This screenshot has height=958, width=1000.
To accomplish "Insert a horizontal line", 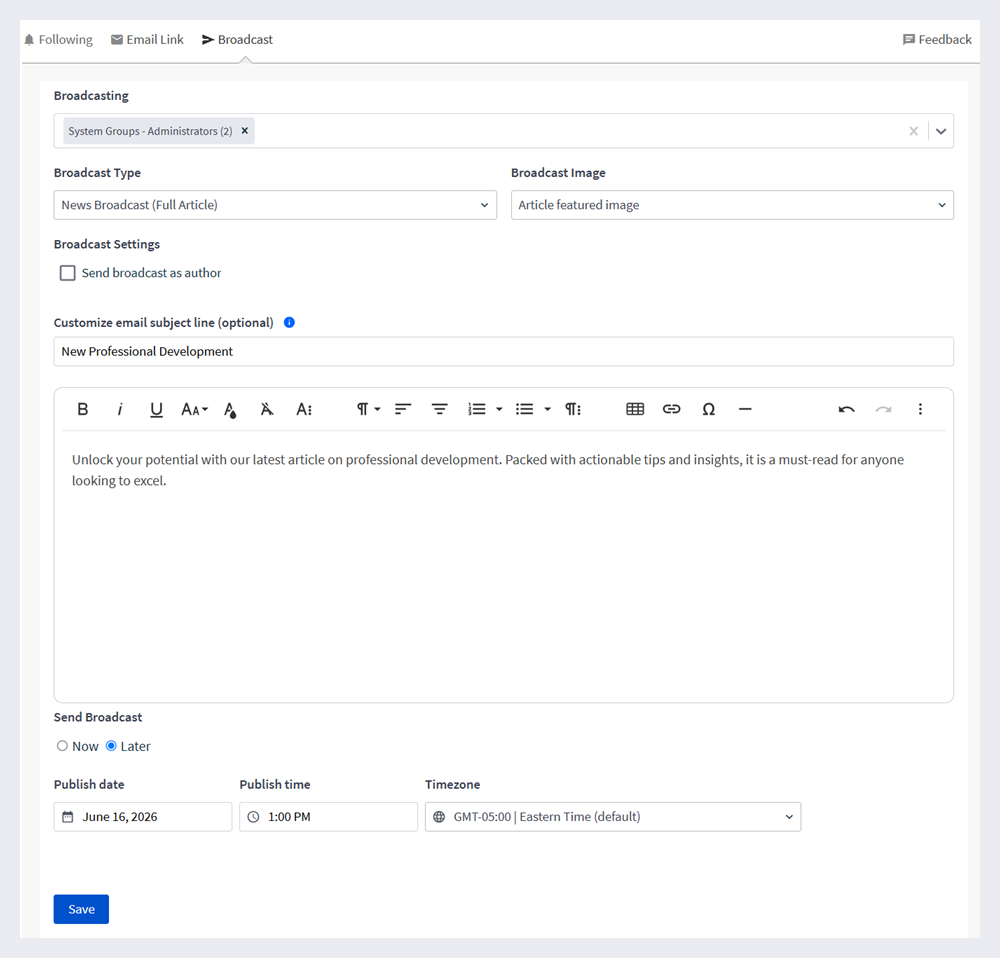I will point(745,409).
